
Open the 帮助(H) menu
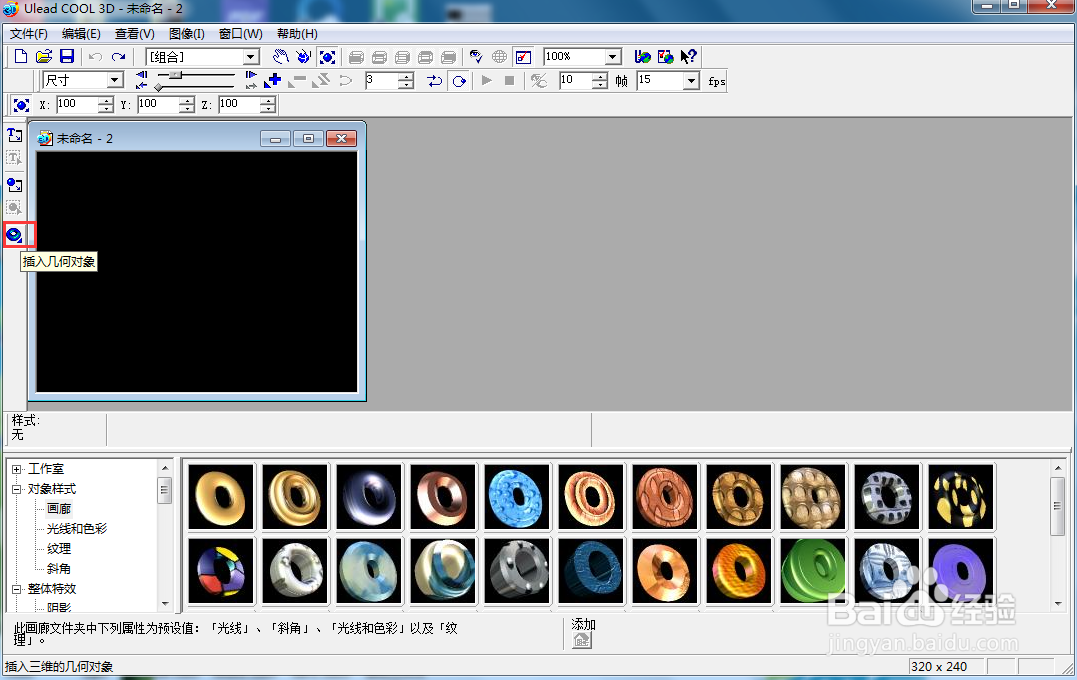[x=297, y=34]
